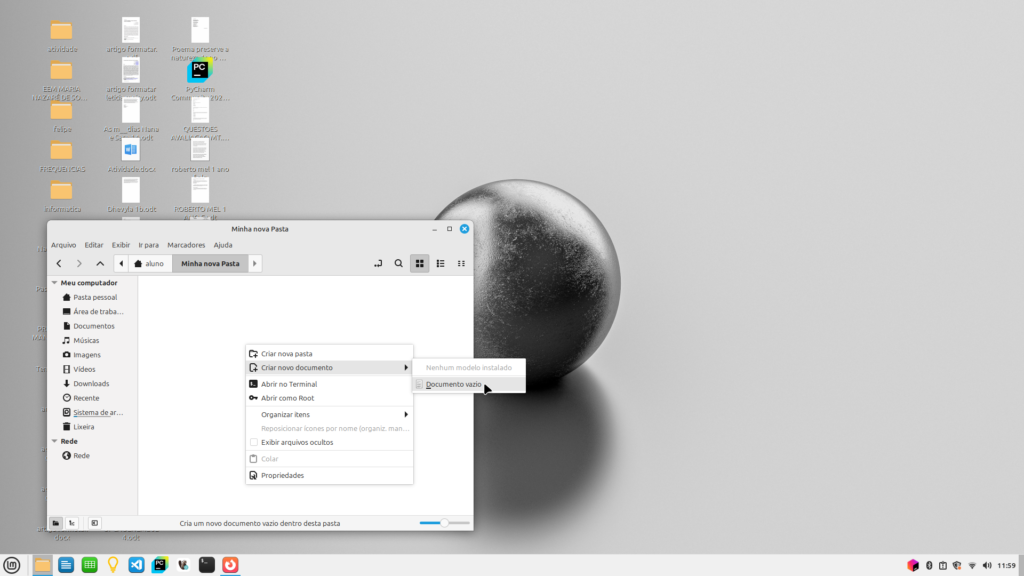Open PyCharm desktop shortcut
1024x576 pixels.
(199, 72)
